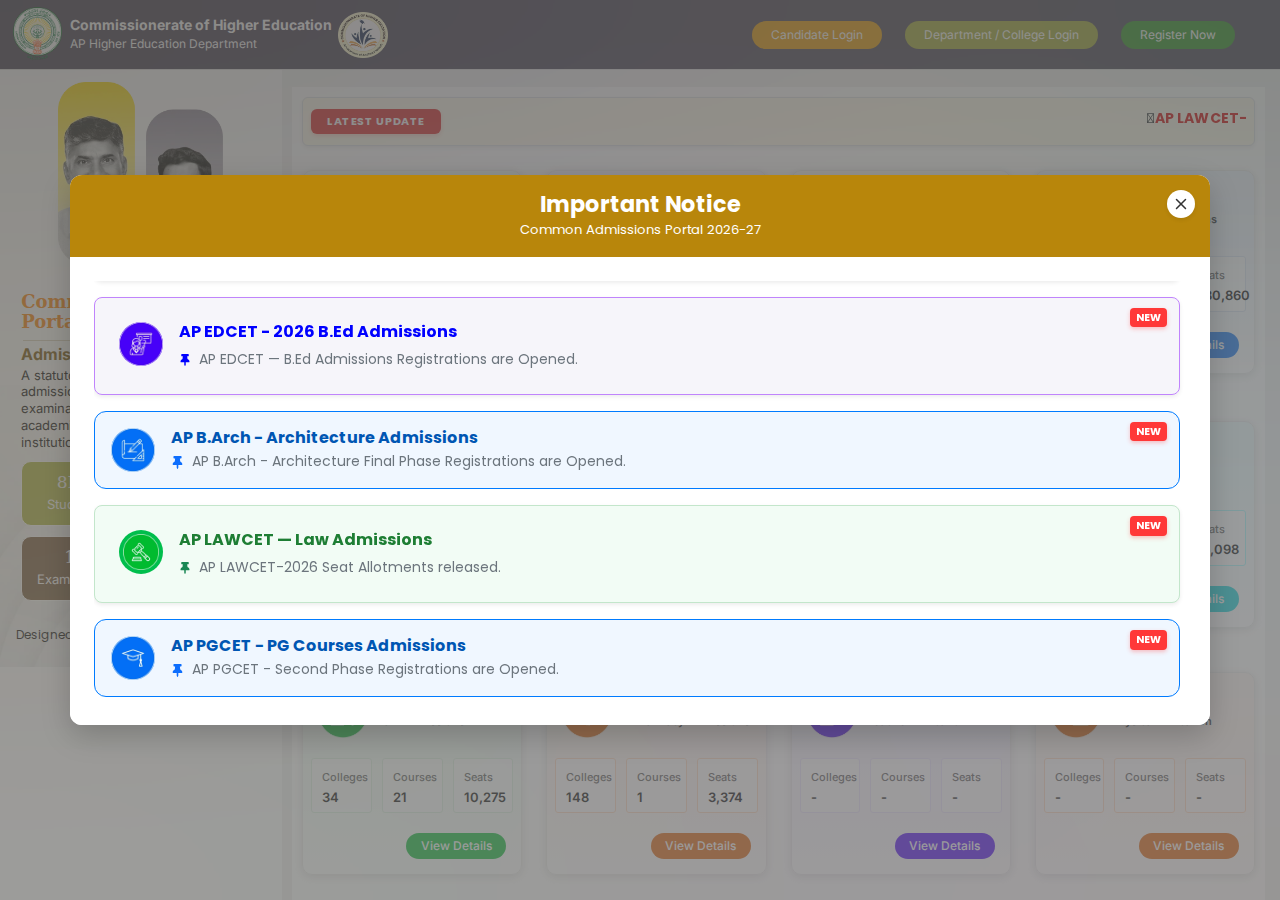Close the Important Notice popup
The image size is (1280, 900).
point(1181,204)
